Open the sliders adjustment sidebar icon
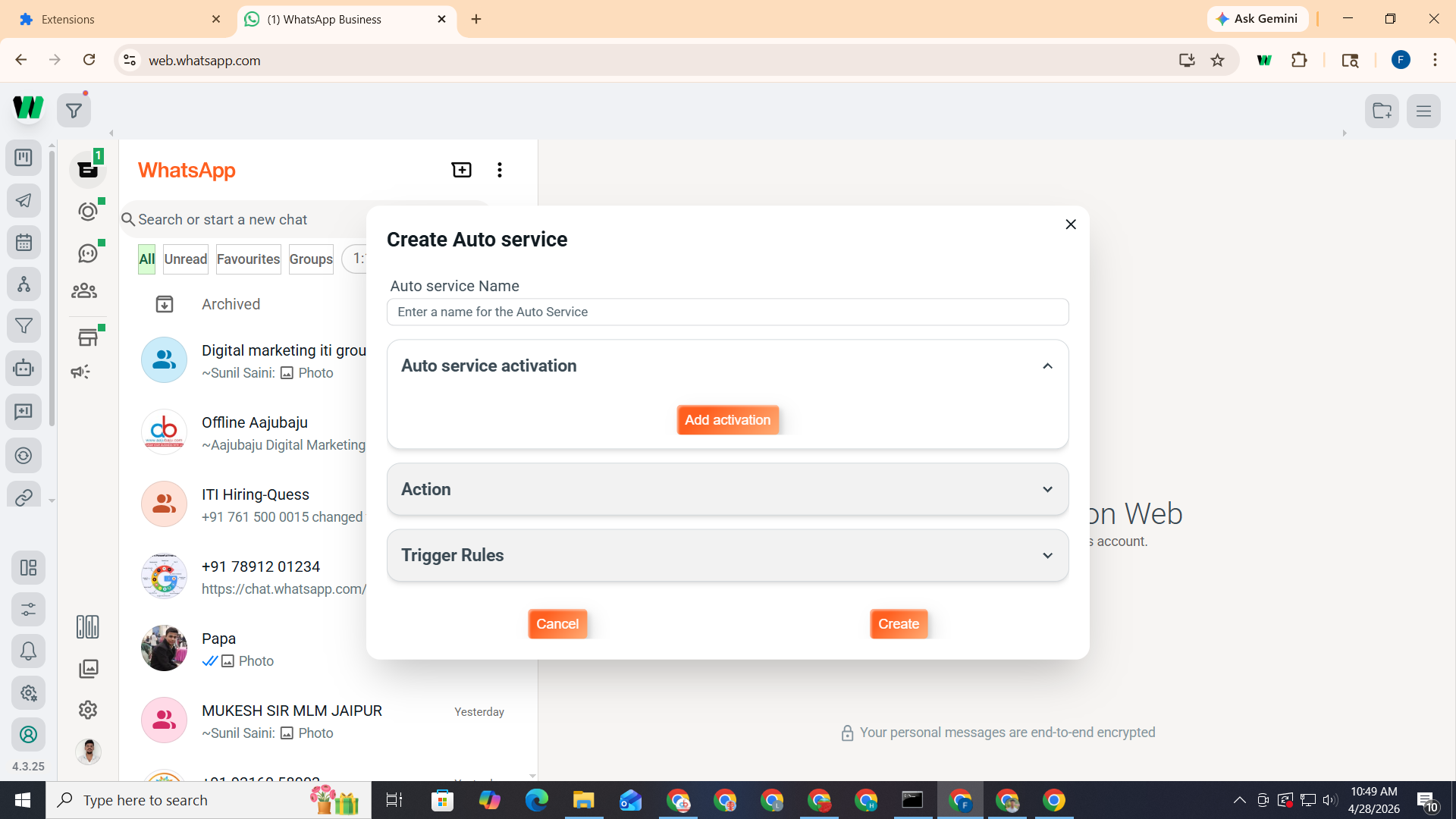The width and height of the screenshot is (1456, 819). click(x=28, y=609)
